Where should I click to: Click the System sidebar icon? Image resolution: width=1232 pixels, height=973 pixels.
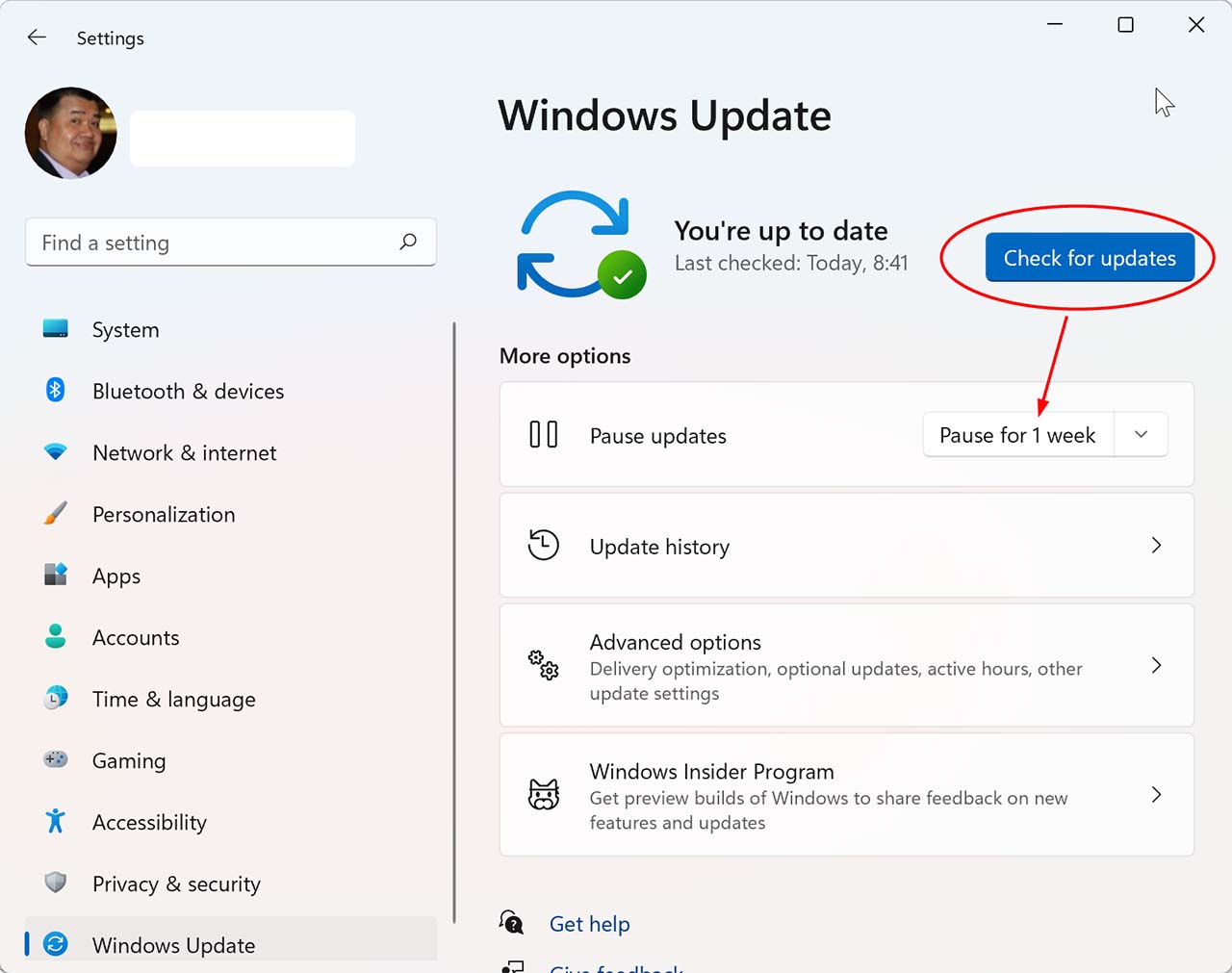pyautogui.click(x=56, y=329)
